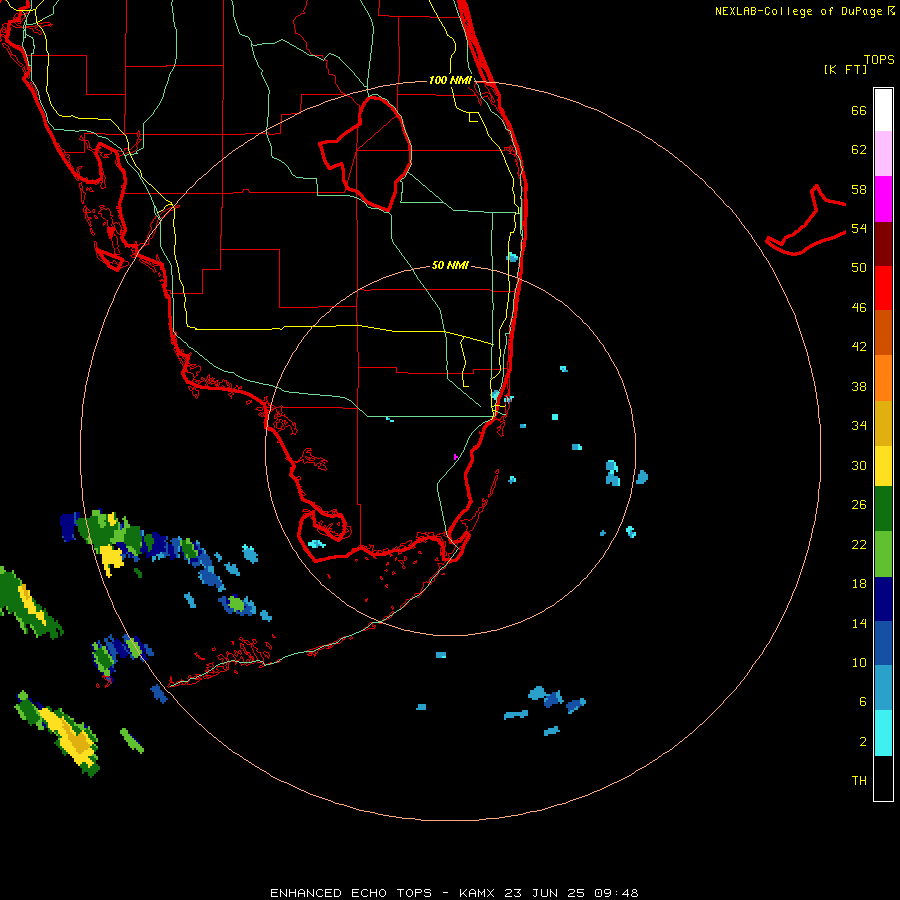This screenshot has width=900, height=900.
Task: Click the '18' scale value
Action: (x=859, y=584)
